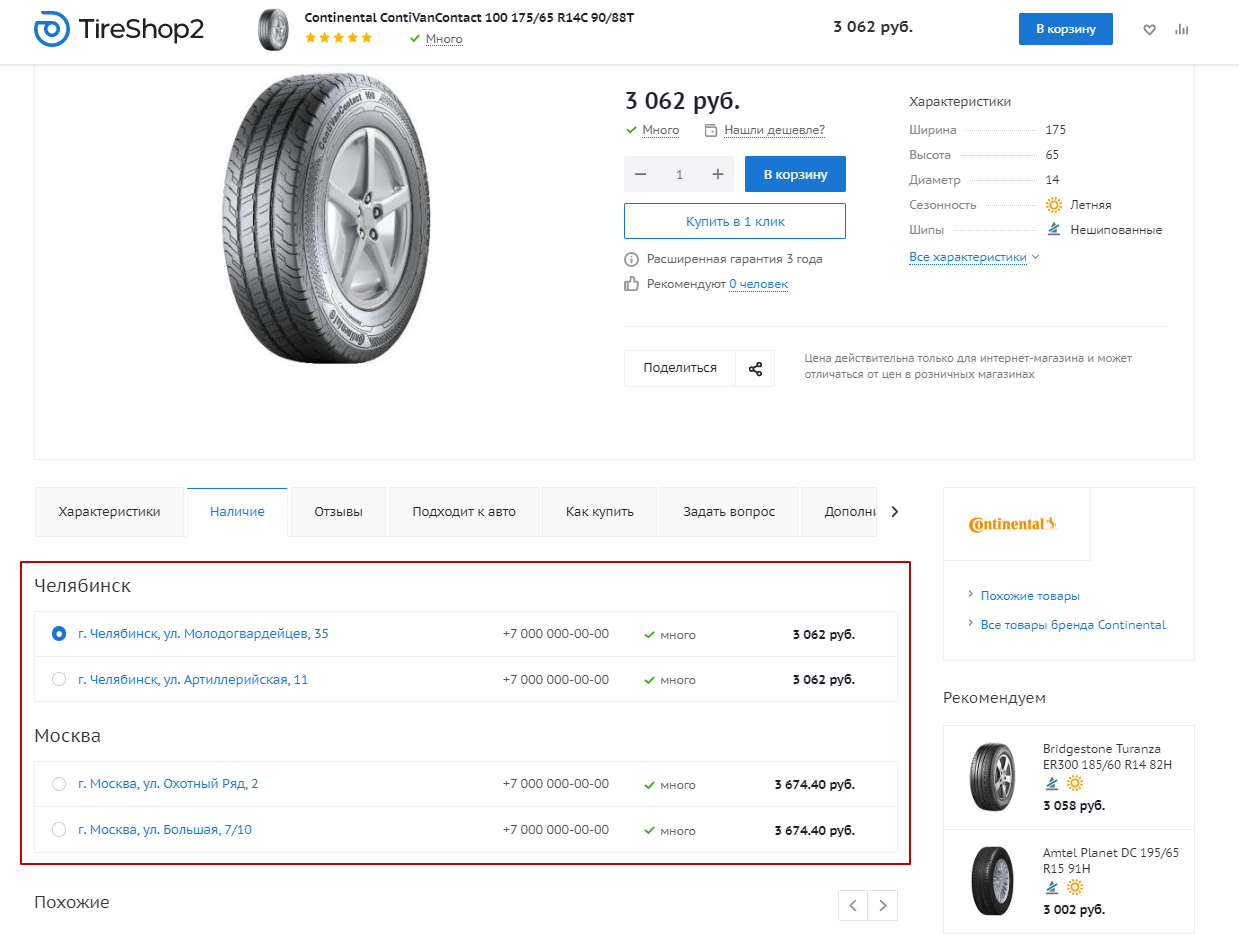This screenshot has width=1239, height=934.
Task: Click the Поделиться button
Action: pos(680,368)
